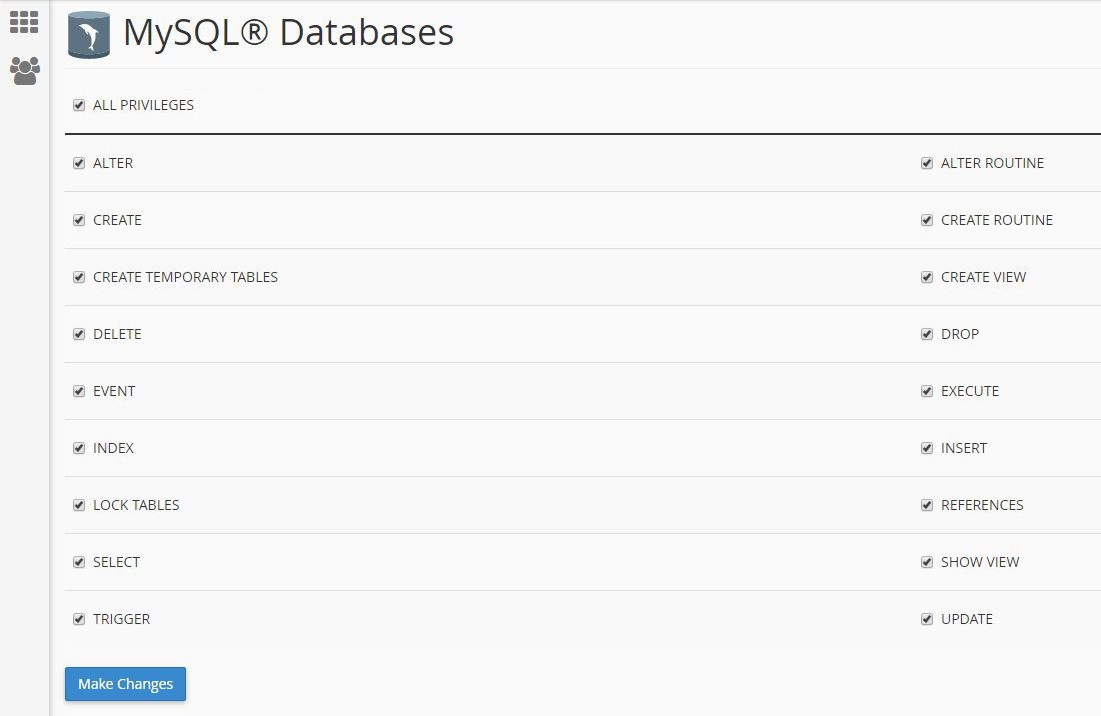Disable the DELETE privilege checkbox
The image size is (1101, 716).
pos(79,334)
